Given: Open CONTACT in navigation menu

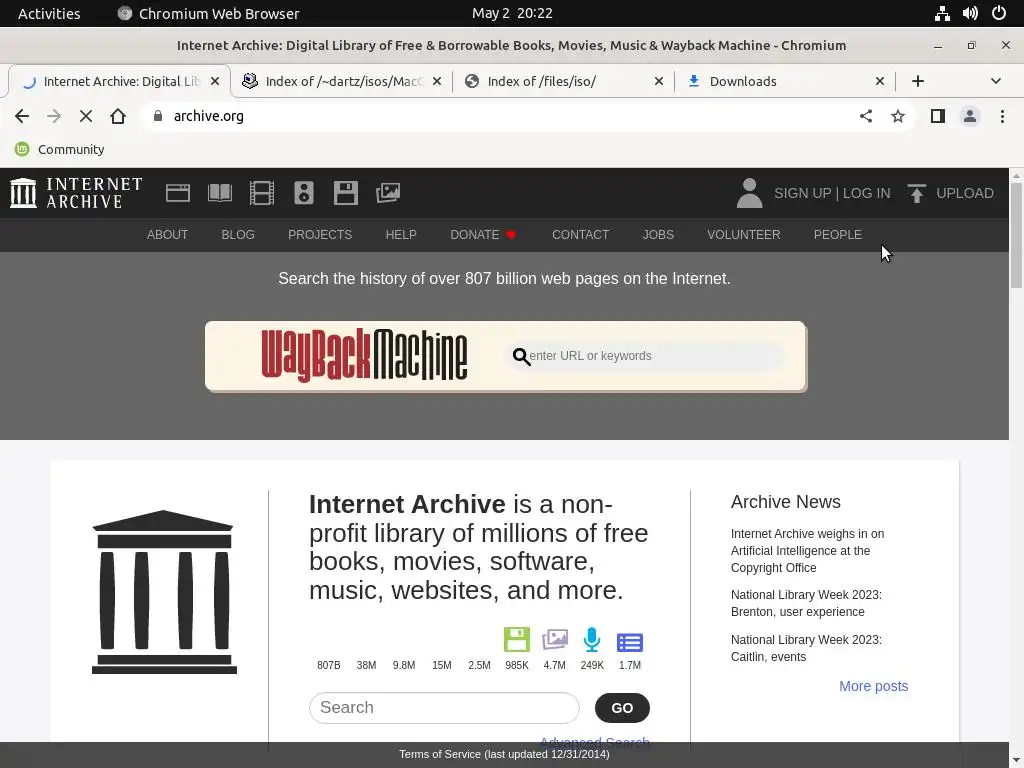Looking at the screenshot, I should 581,234.
